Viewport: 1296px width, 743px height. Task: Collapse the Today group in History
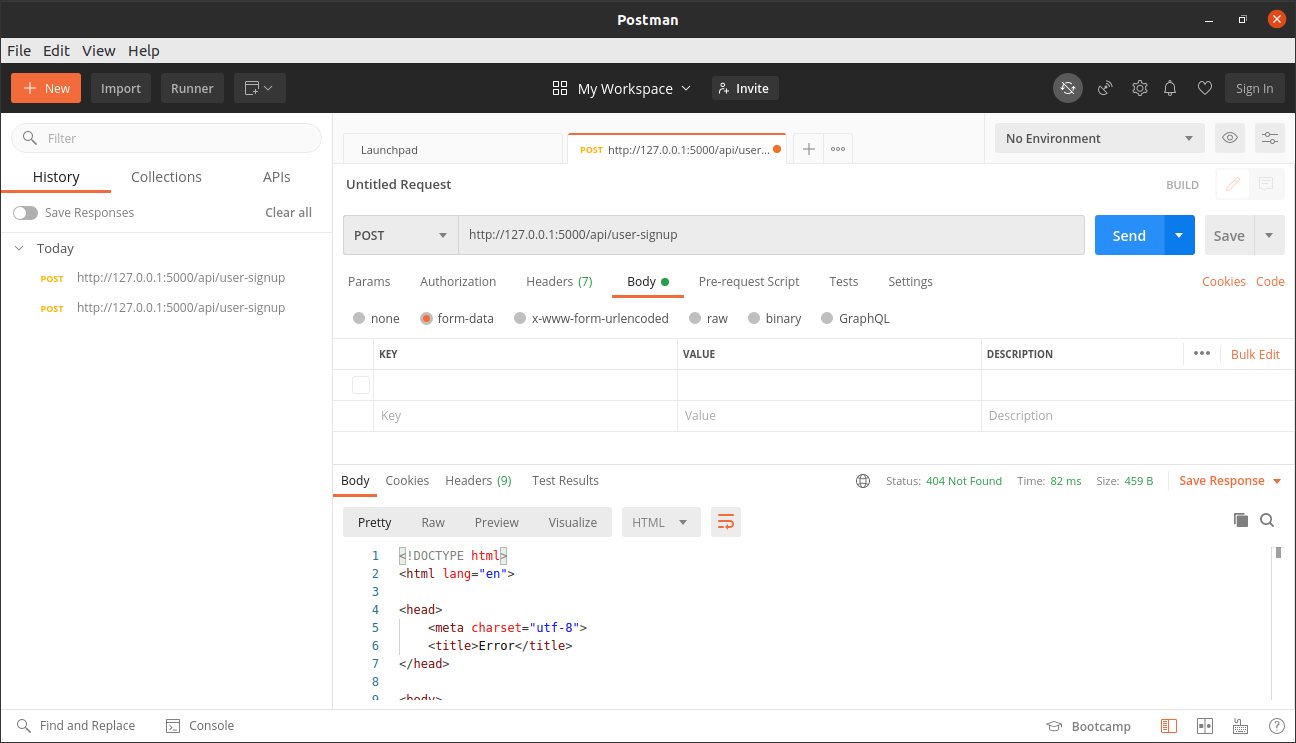coord(18,248)
